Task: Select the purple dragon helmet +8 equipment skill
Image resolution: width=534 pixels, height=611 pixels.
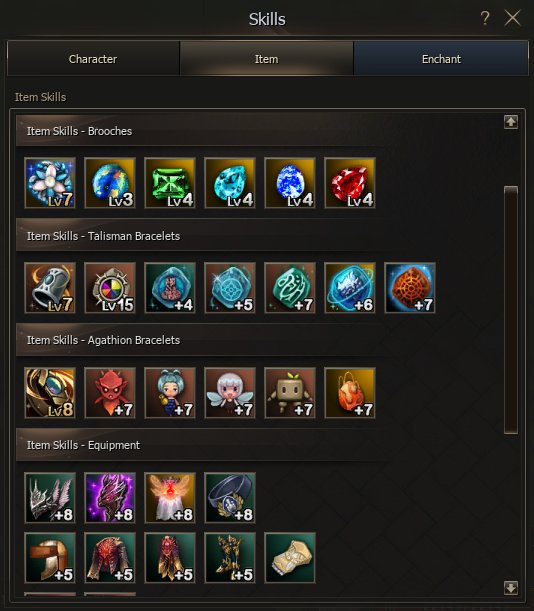Action: pyautogui.click(x=110, y=498)
